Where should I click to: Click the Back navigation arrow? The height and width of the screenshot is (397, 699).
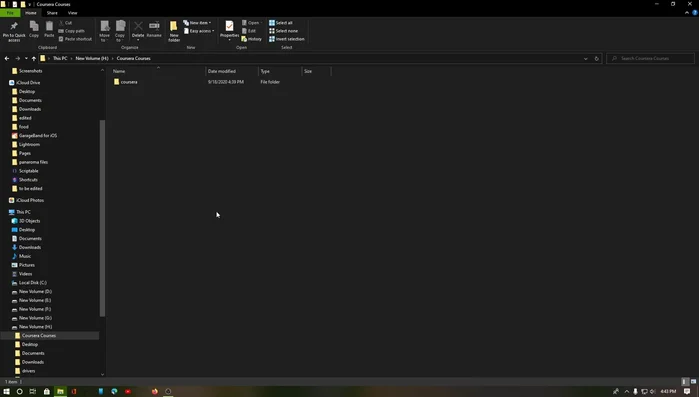click(7, 58)
